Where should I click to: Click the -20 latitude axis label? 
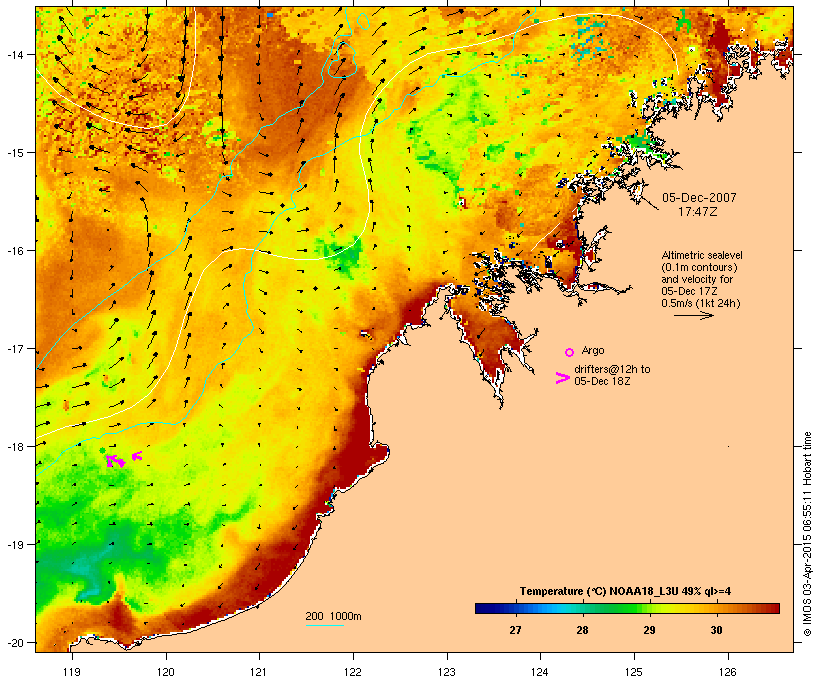pyautogui.click(x=14, y=643)
